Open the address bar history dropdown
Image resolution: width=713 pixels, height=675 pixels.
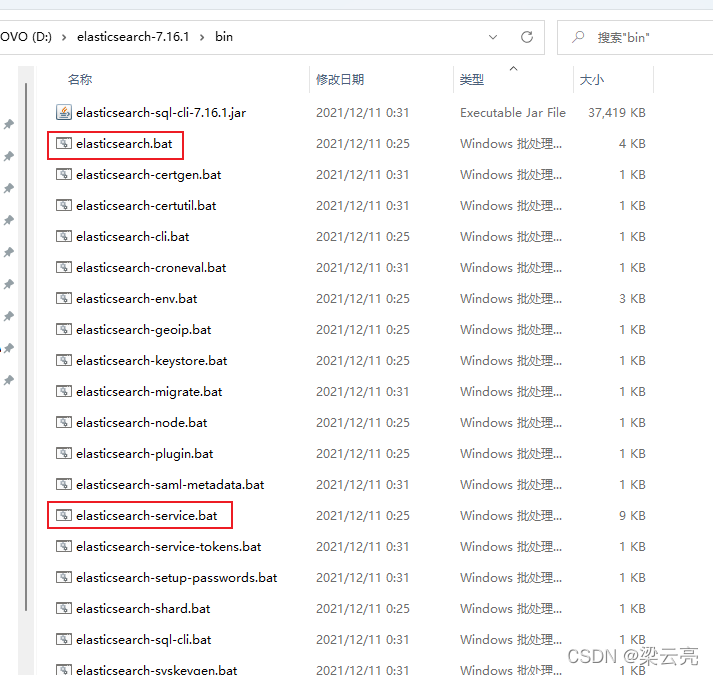click(493, 37)
